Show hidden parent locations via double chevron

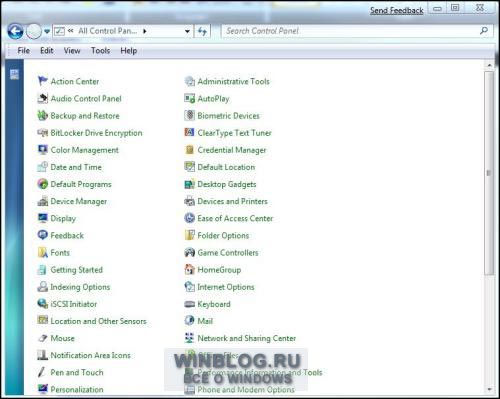pos(70,31)
